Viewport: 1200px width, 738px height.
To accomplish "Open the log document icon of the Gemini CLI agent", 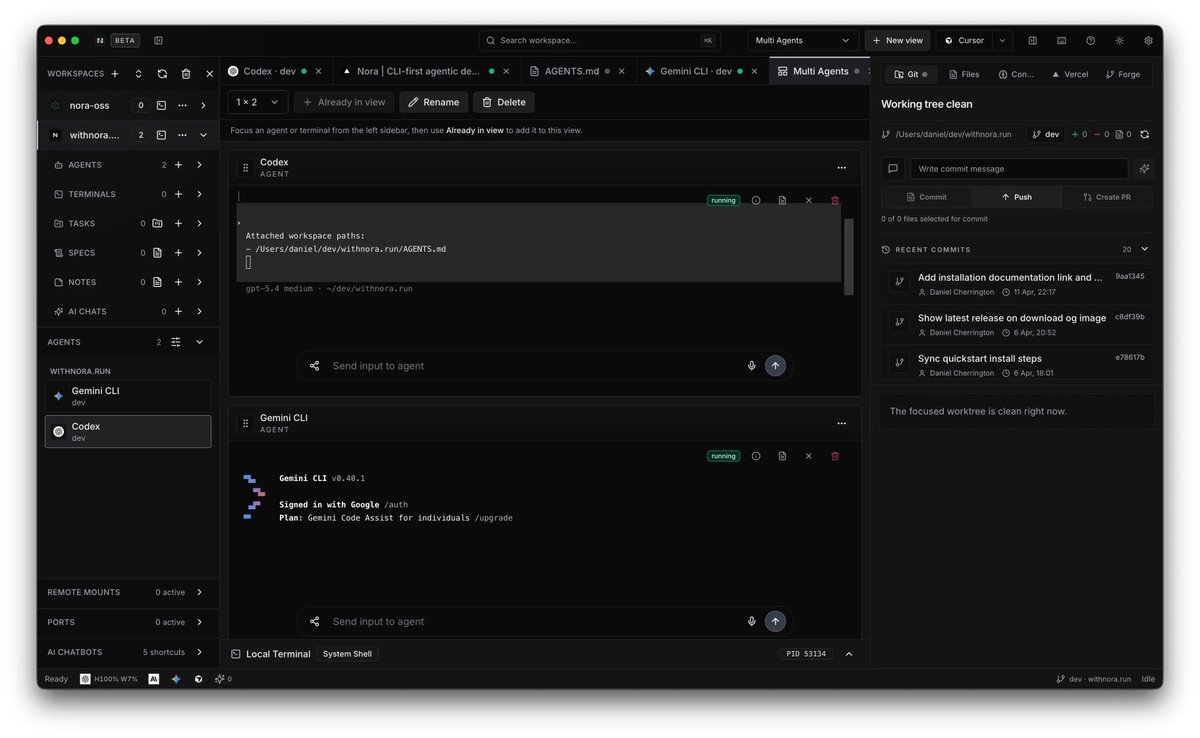I will [782, 456].
